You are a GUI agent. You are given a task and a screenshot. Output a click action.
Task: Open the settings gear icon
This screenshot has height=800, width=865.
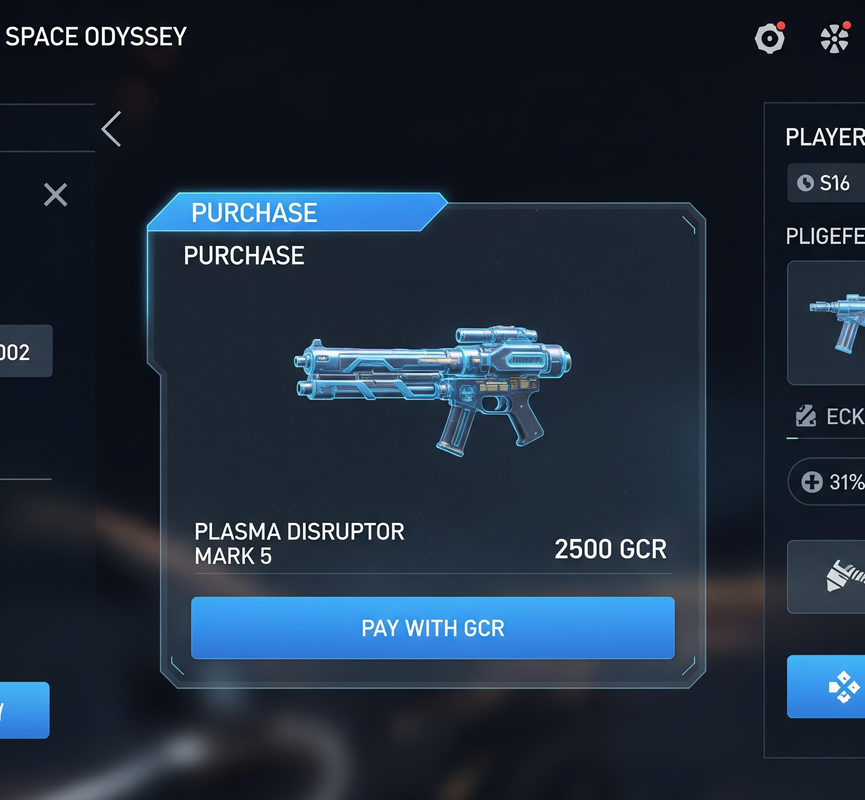(769, 38)
